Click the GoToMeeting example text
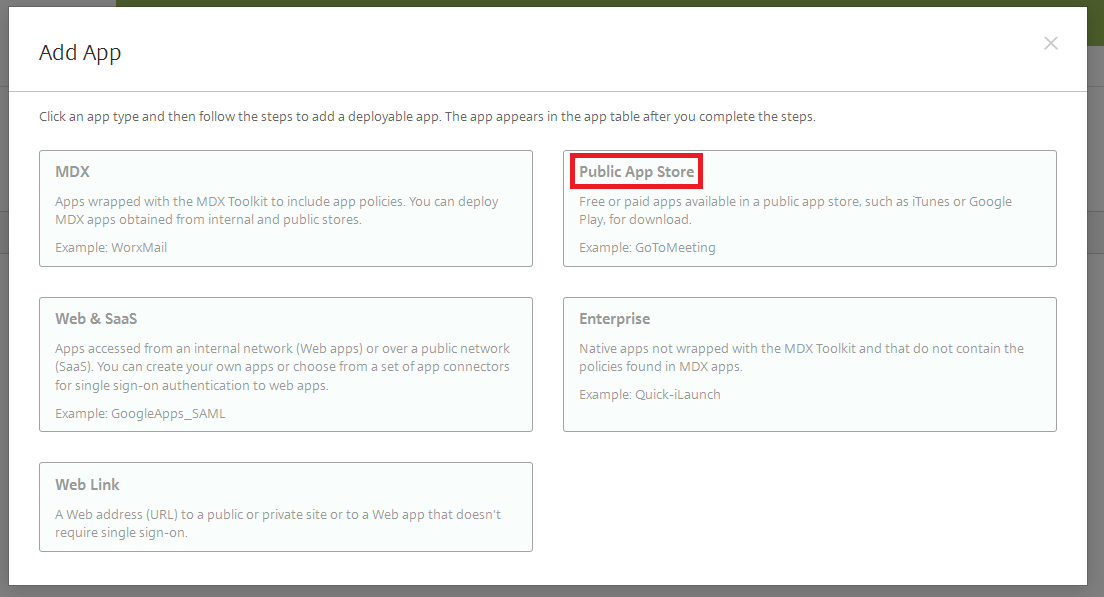Viewport: 1104px width, 597px height. click(647, 247)
